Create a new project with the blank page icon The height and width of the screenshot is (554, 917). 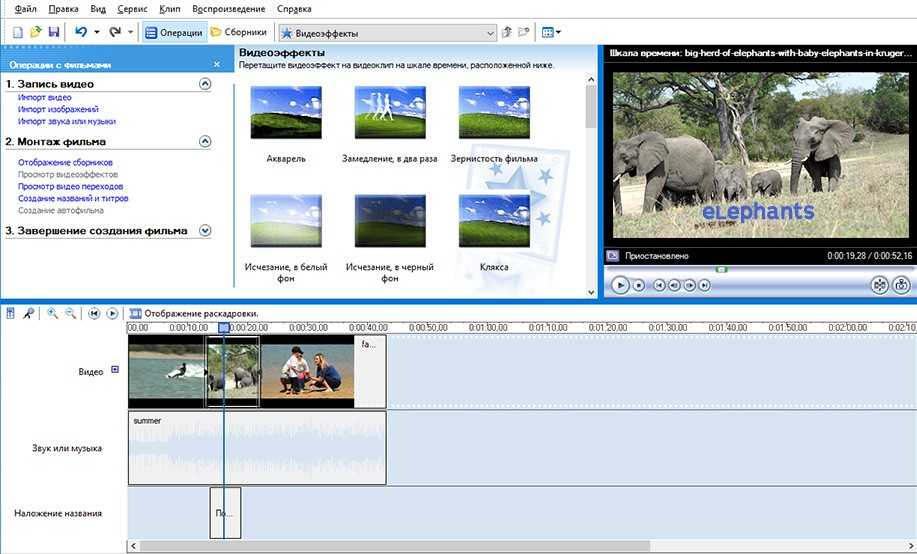18,32
